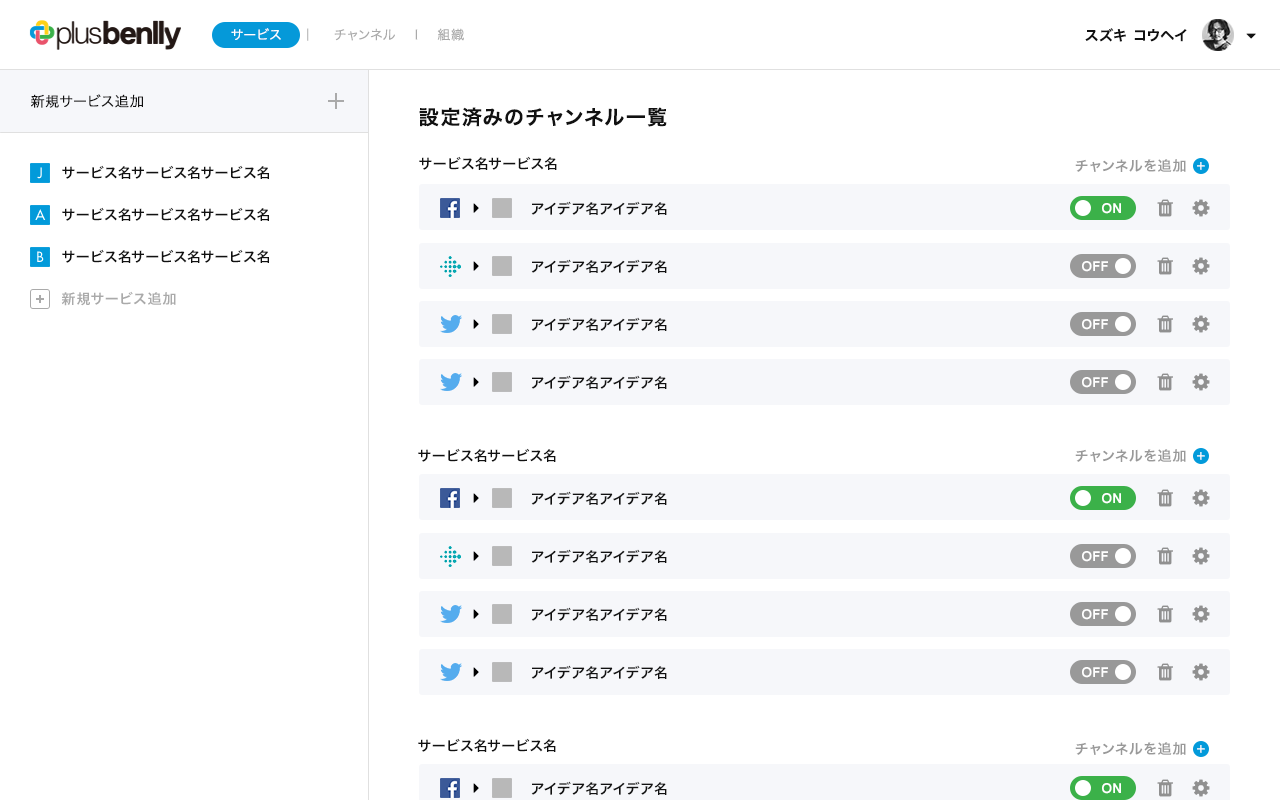
Task: Click the 新規サービス追加 link at bottom of service list
Action: 118,299
